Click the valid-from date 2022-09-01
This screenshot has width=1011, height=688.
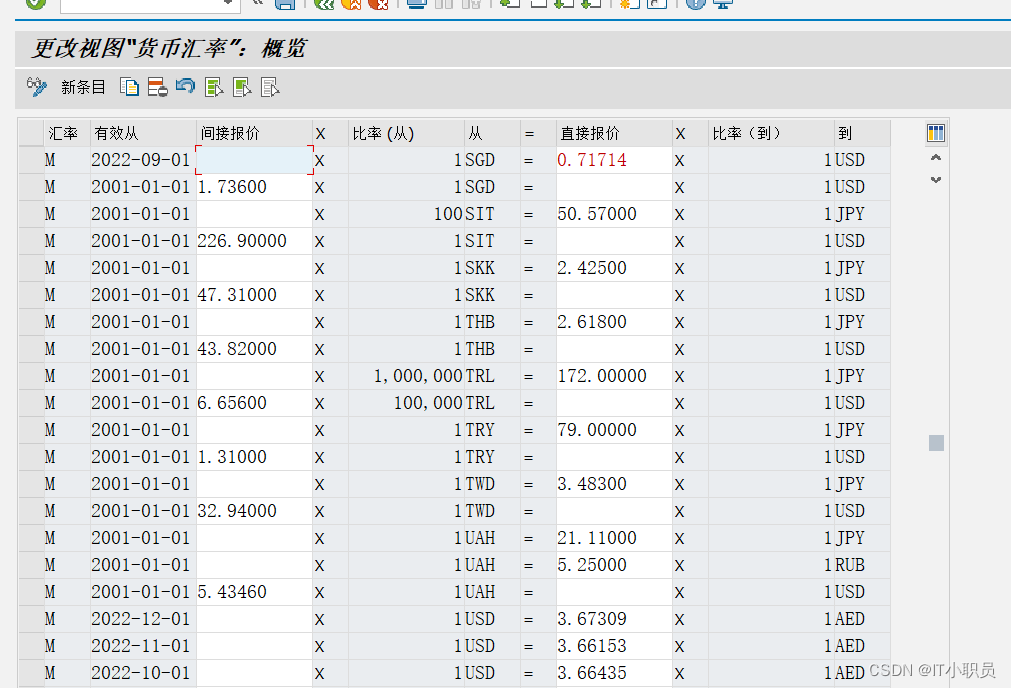coord(141,160)
